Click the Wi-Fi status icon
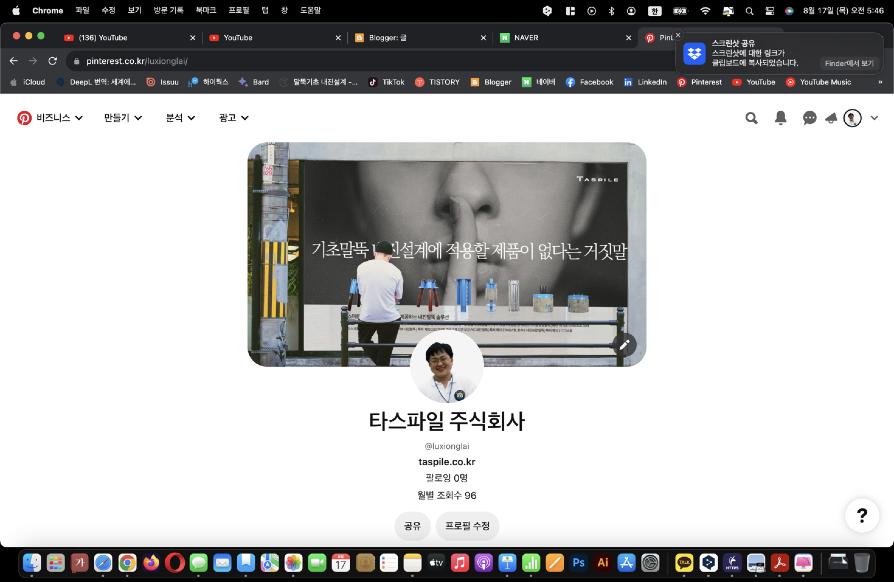The width and height of the screenshot is (894, 582). [x=705, y=11]
